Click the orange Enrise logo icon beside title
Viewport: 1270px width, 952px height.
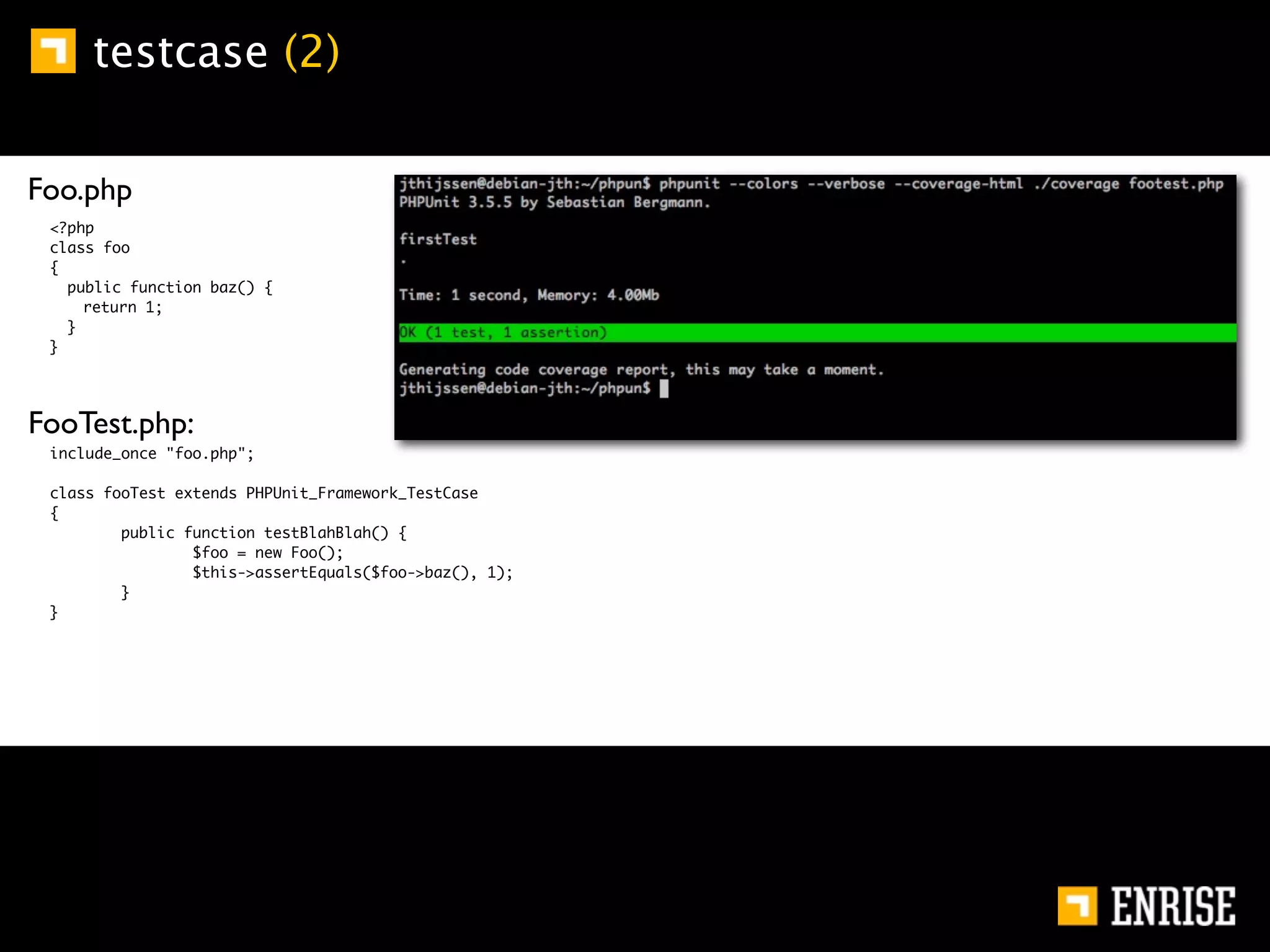coord(53,51)
